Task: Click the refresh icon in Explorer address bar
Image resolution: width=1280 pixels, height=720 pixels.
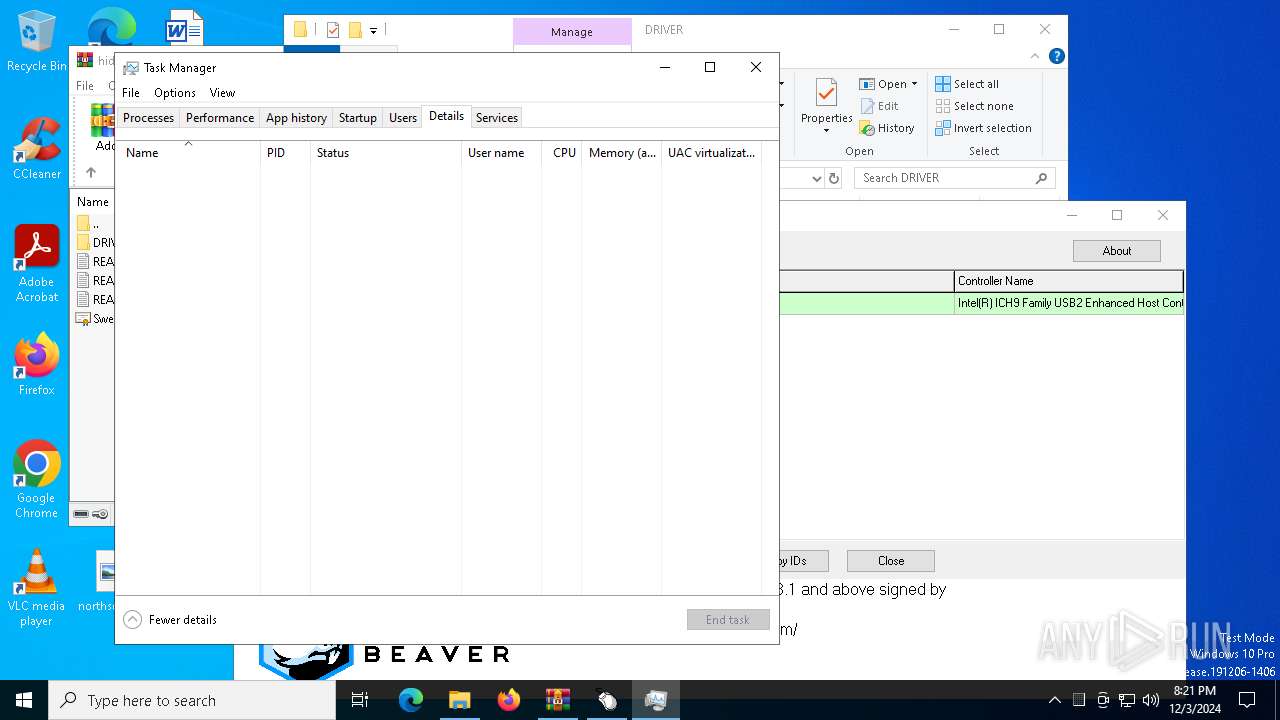Action: (x=834, y=178)
